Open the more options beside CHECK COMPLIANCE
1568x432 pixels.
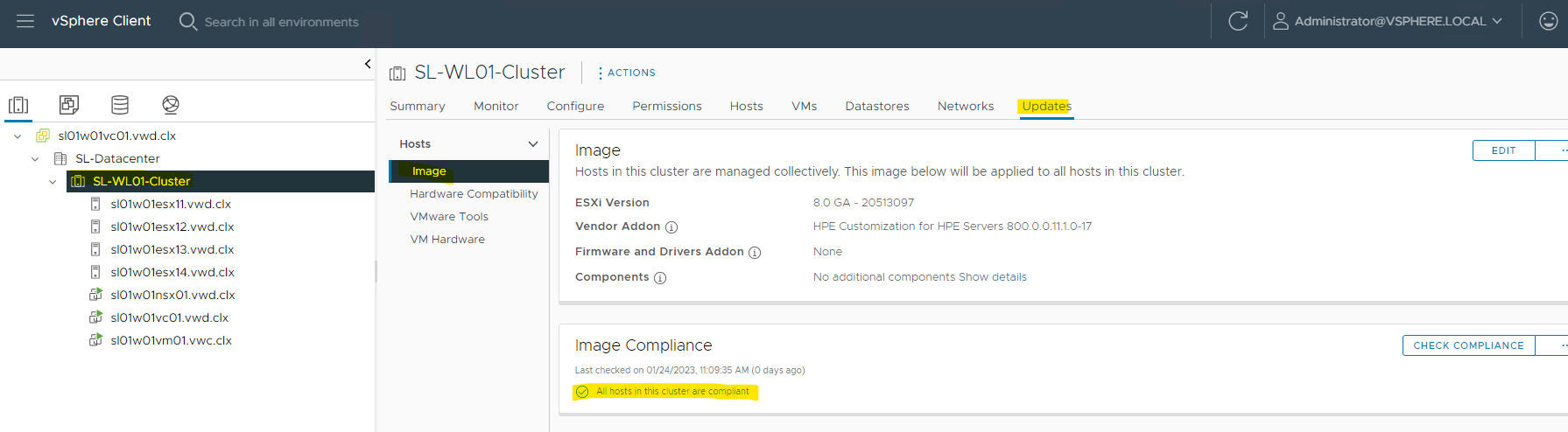[x=1553, y=345]
